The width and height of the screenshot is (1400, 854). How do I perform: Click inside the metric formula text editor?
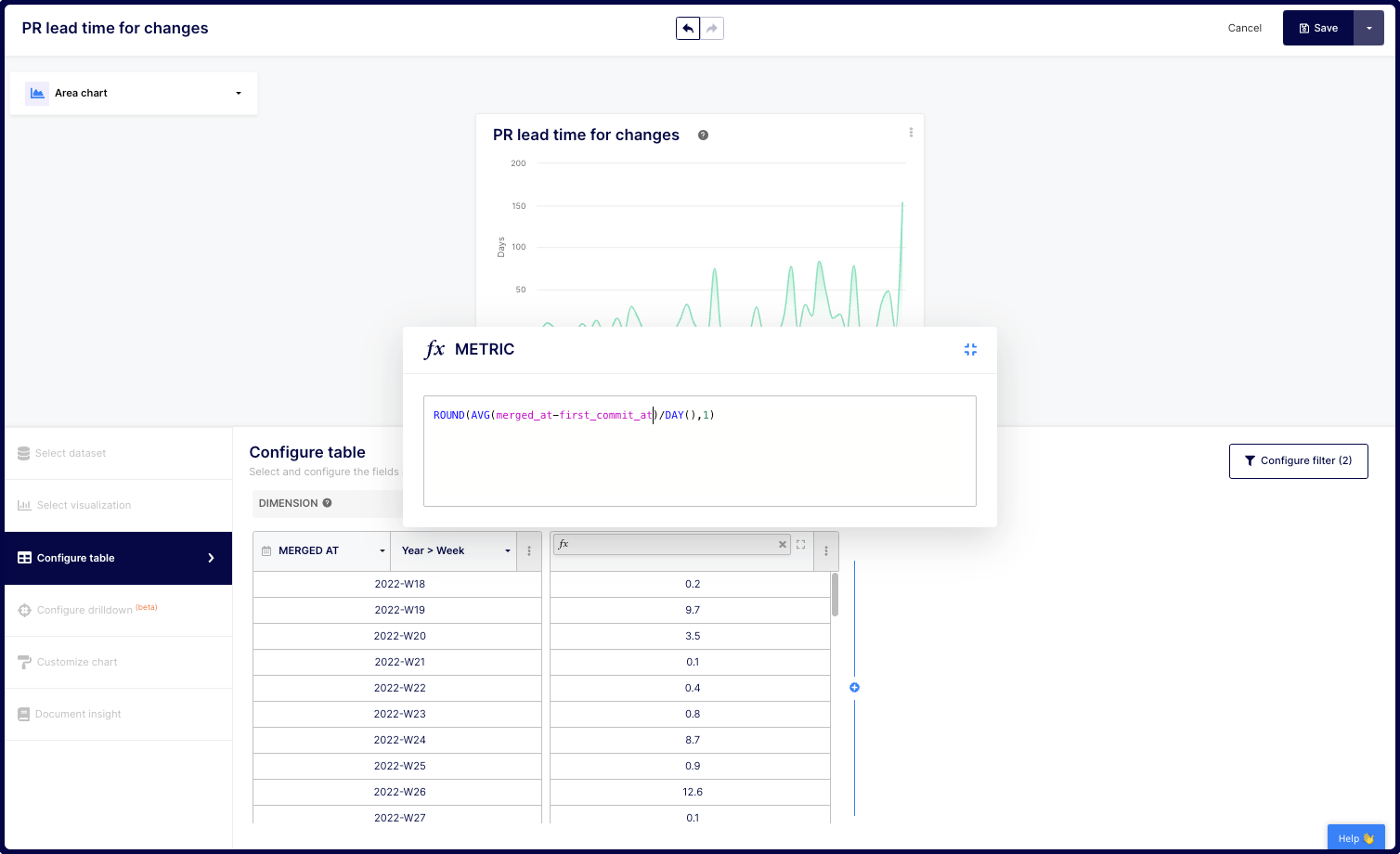699,455
